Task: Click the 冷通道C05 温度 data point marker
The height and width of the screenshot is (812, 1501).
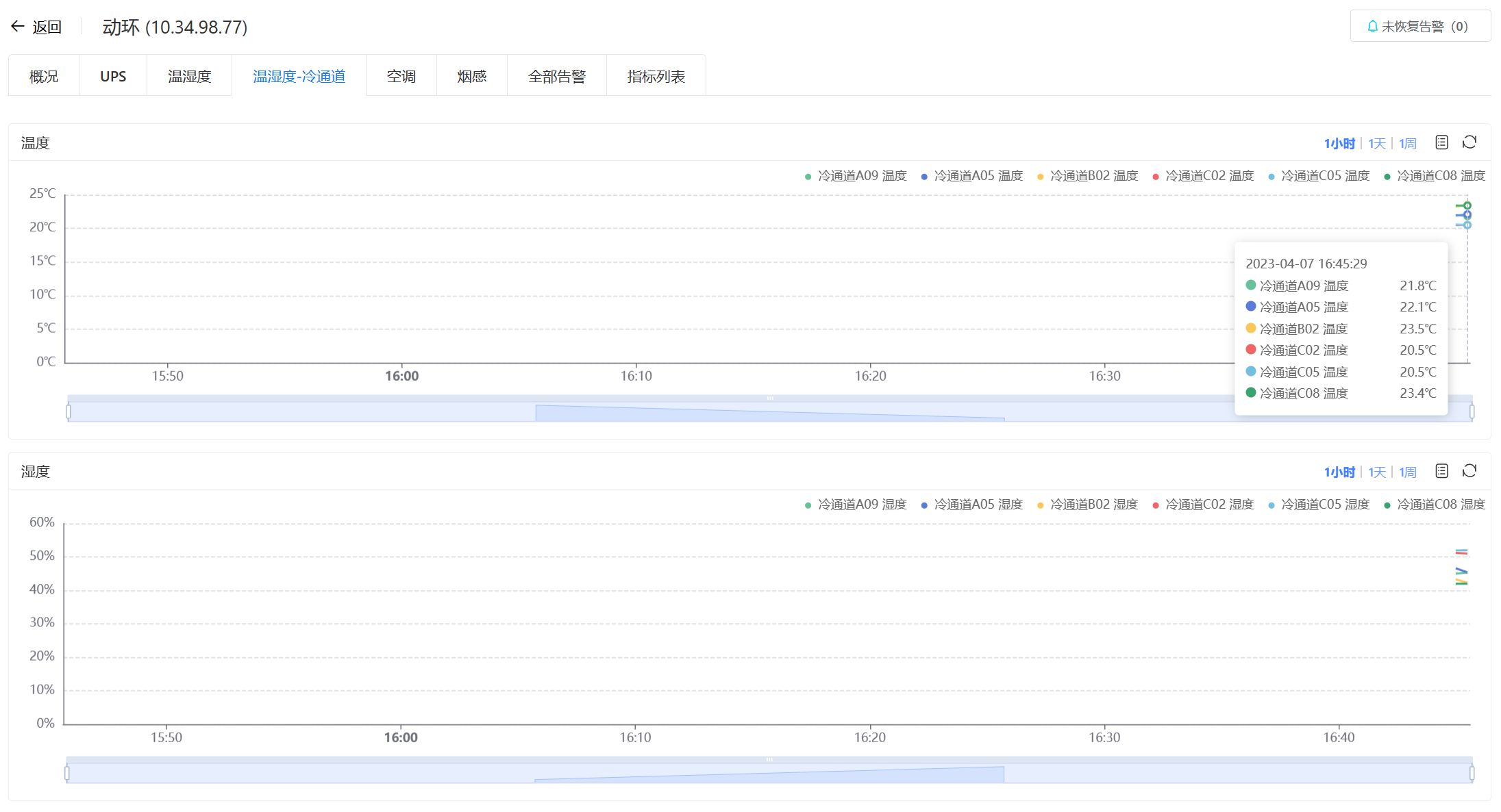Action: [x=1467, y=225]
